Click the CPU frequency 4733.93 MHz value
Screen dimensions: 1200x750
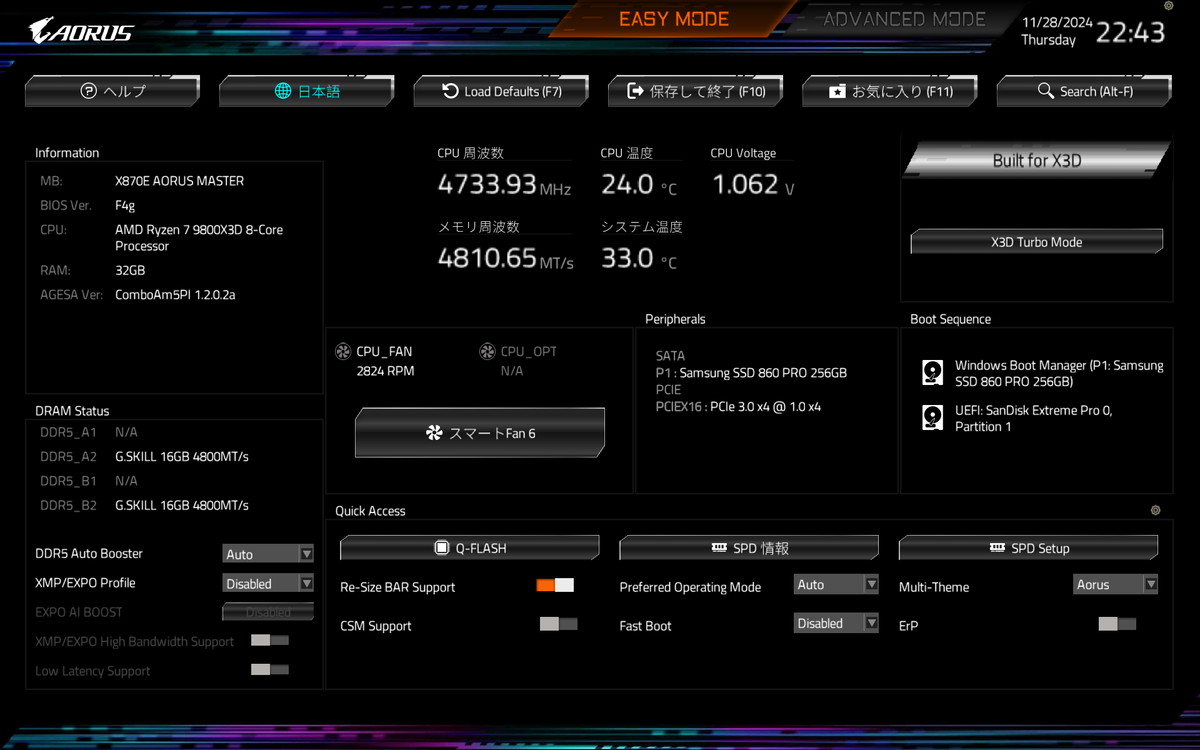(x=504, y=185)
